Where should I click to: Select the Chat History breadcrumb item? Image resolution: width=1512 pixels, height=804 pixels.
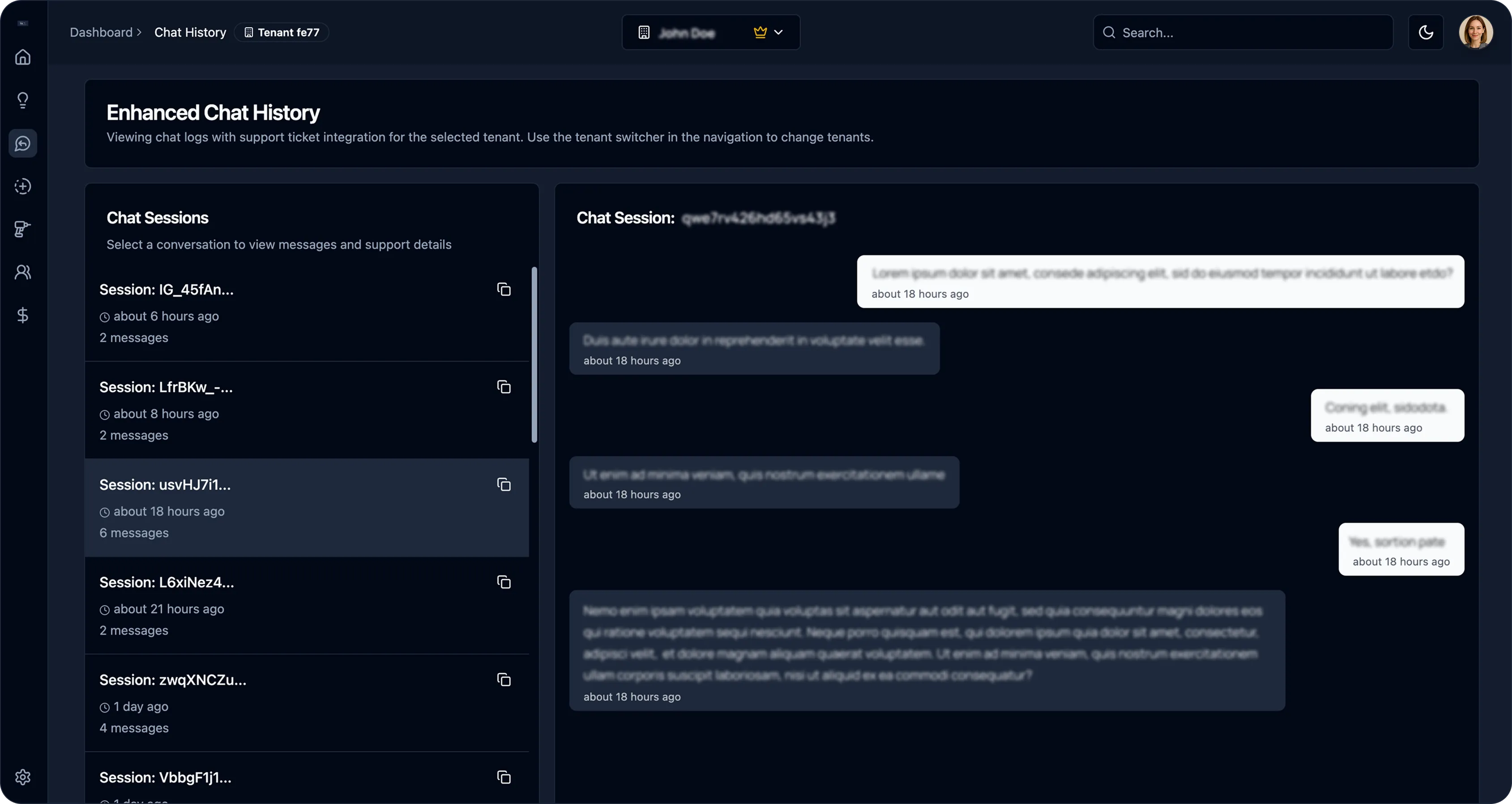pyautogui.click(x=190, y=32)
